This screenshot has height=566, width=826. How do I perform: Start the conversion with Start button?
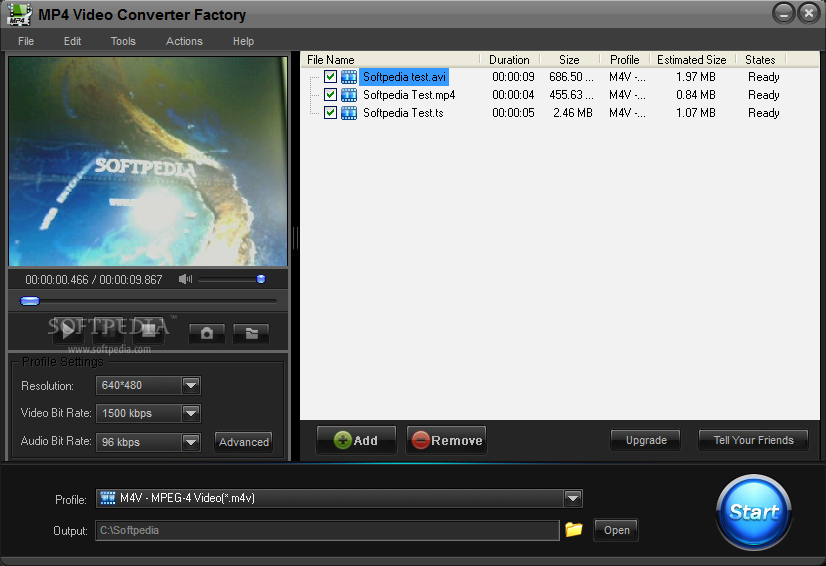point(754,512)
